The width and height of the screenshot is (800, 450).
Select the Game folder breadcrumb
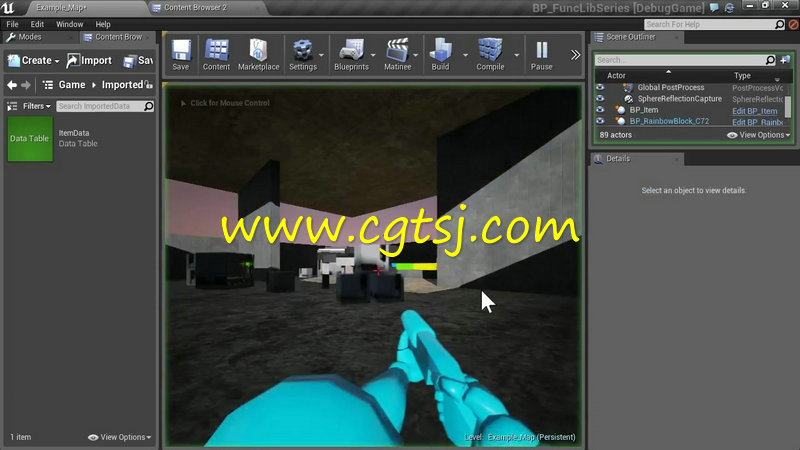72,85
